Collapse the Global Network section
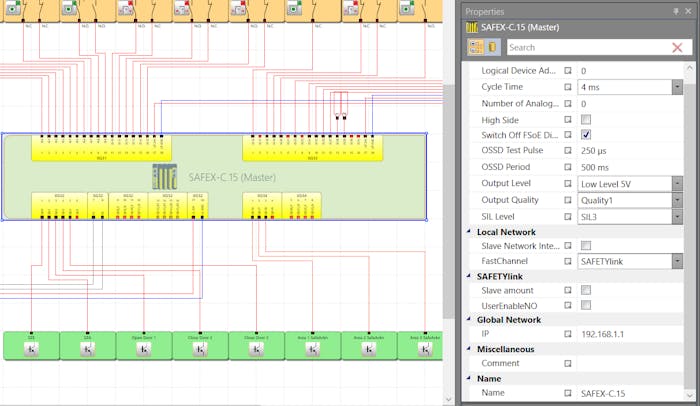 point(469,320)
